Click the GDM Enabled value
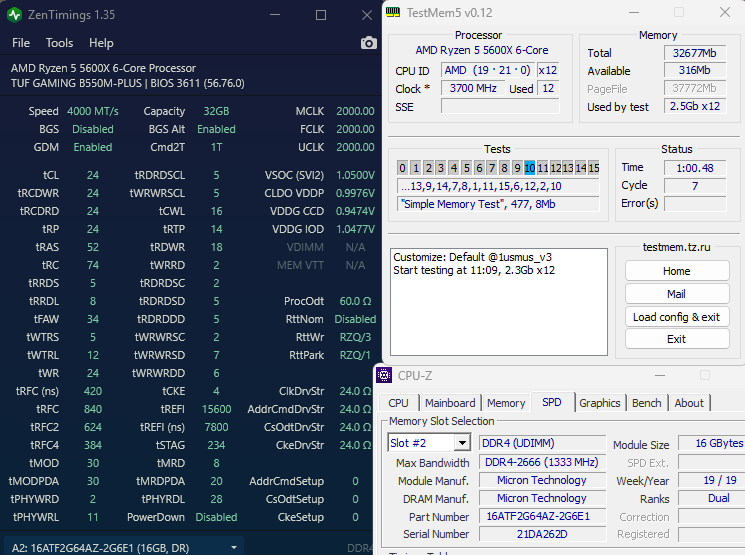This screenshot has height=555, width=745. [x=93, y=147]
